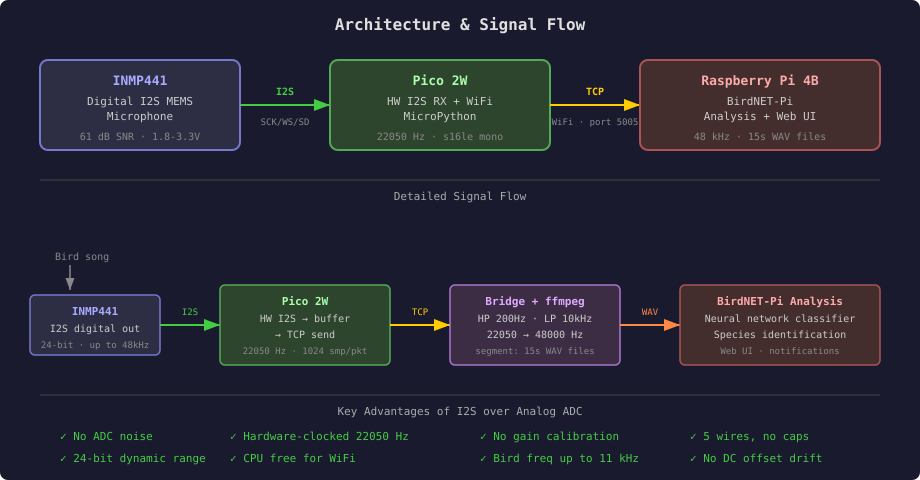
Task: Click the 'No ADC noise' advantage
Action: pyautogui.click(x=106, y=437)
